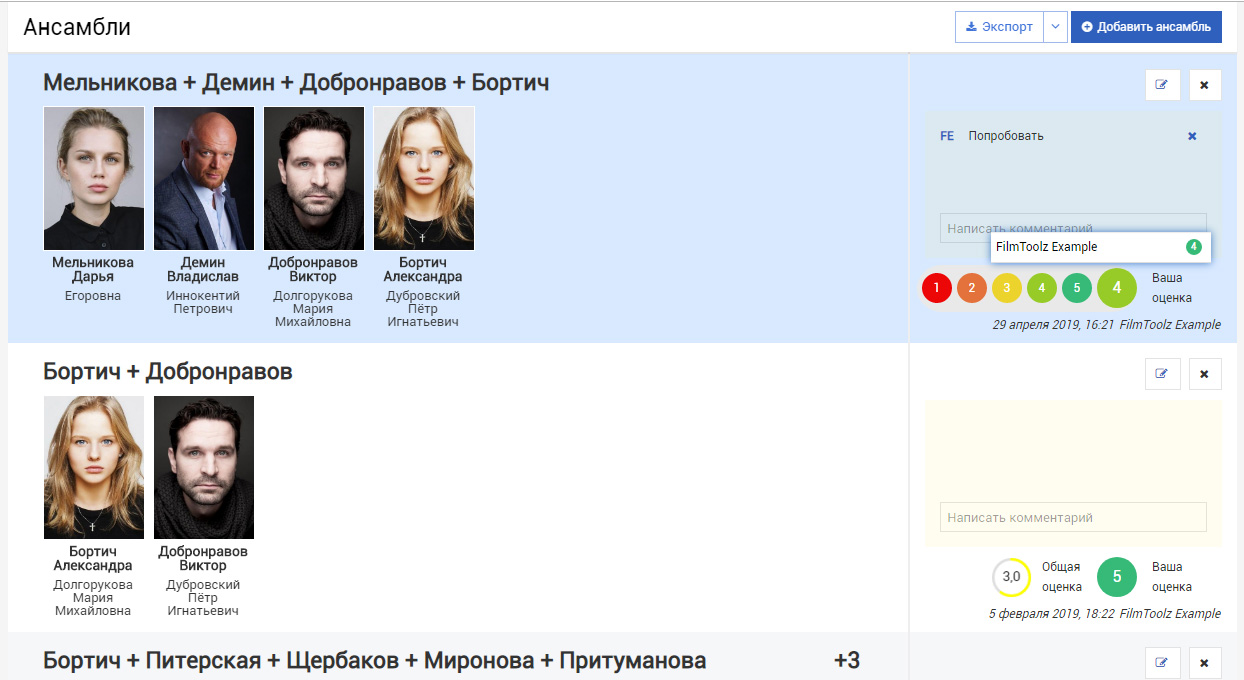The height and width of the screenshot is (680, 1244).
Task: Delete the Бортич + Добронравов ensemble
Action: click(x=1204, y=374)
